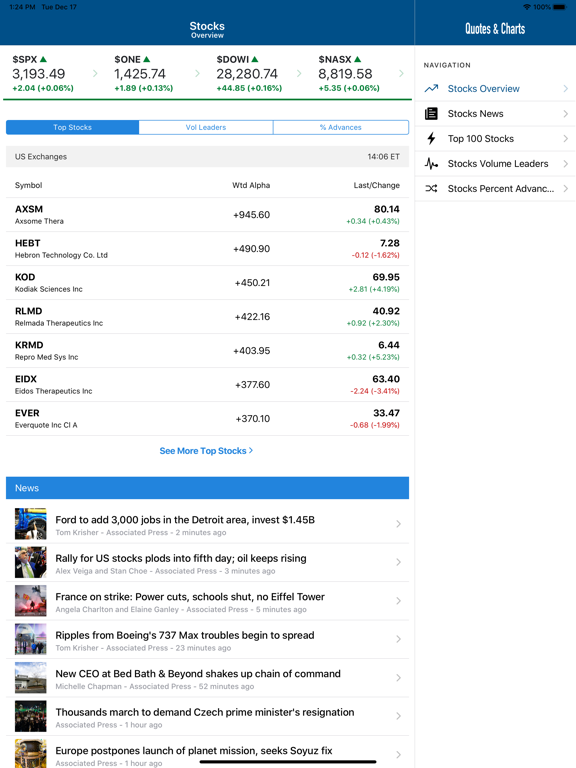Expand $DOWI index chevron

click(x=299, y=73)
